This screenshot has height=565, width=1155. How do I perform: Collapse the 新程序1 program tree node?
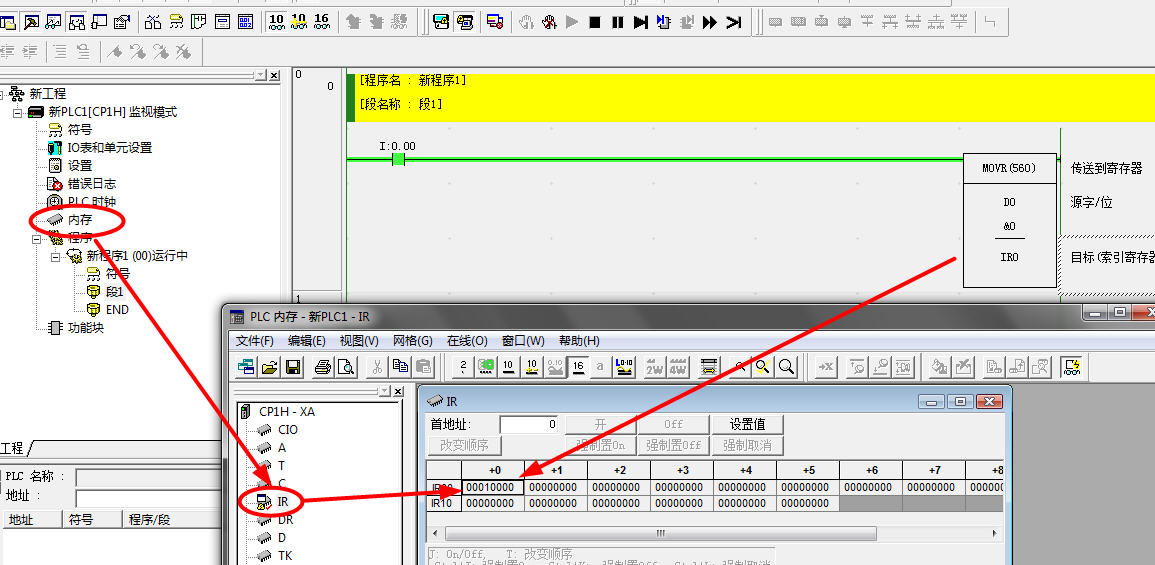point(56,256)
